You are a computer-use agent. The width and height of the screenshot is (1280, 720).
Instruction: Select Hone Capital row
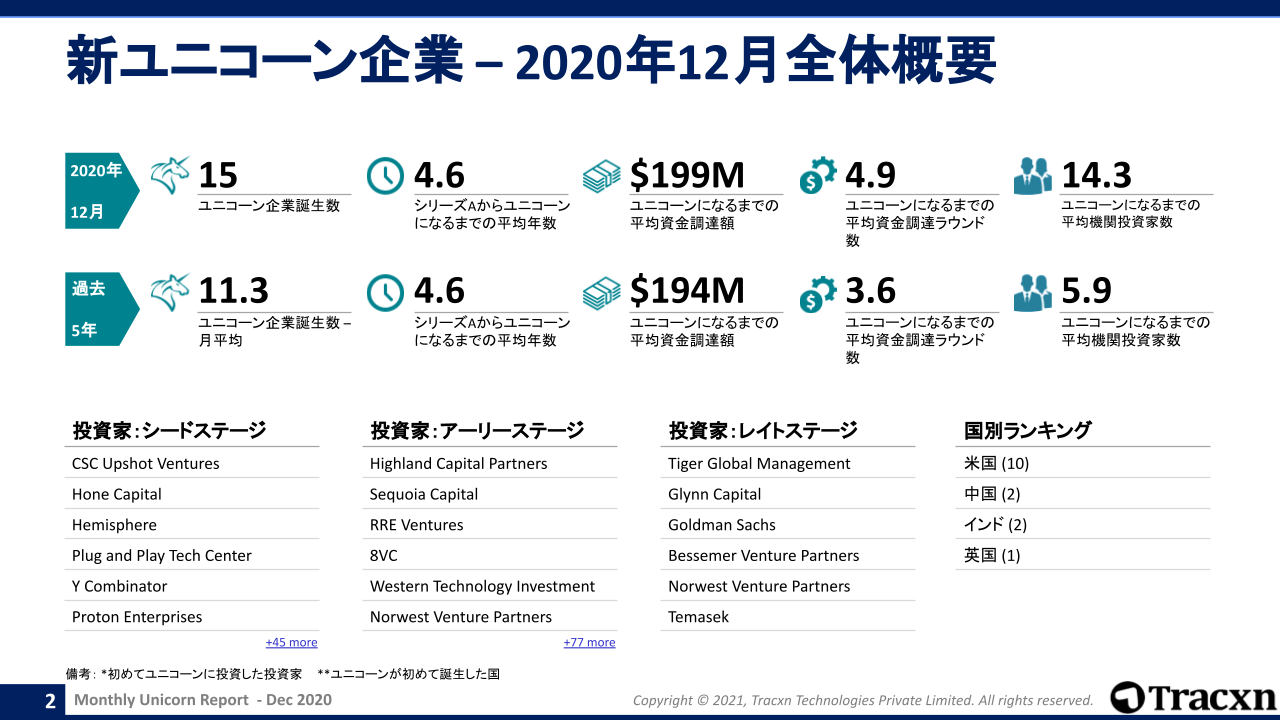coord(192,494)
